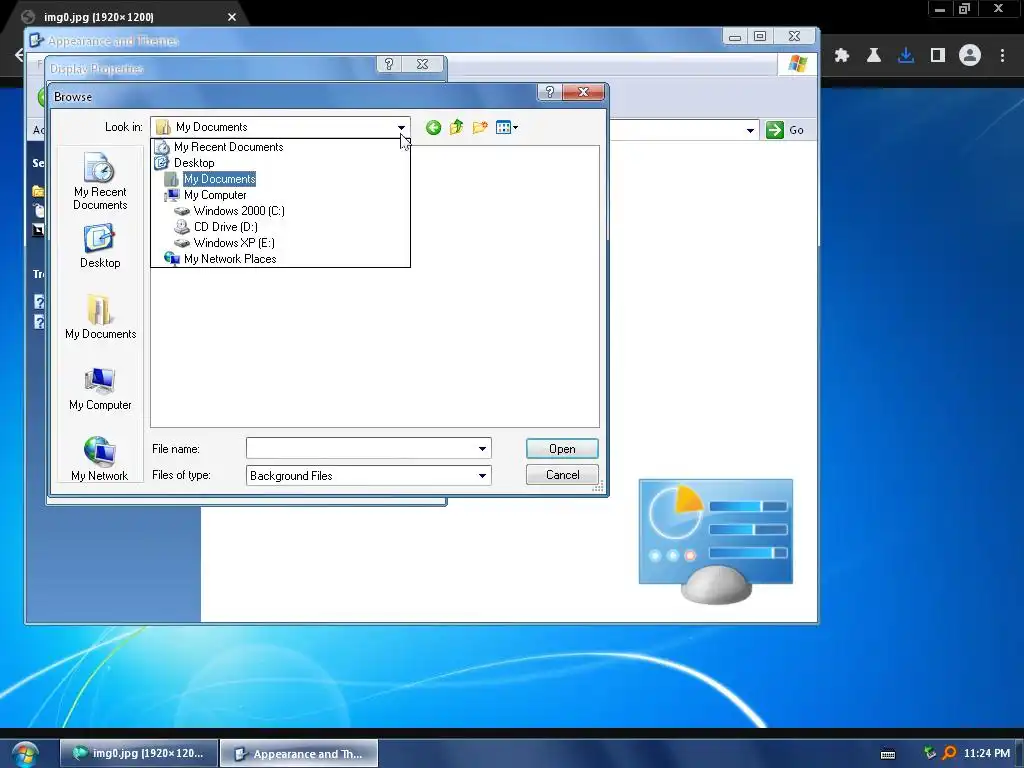Screen dimensions: 1024x768
Task: Toggle the browser side panel
Action: point(938,56)
